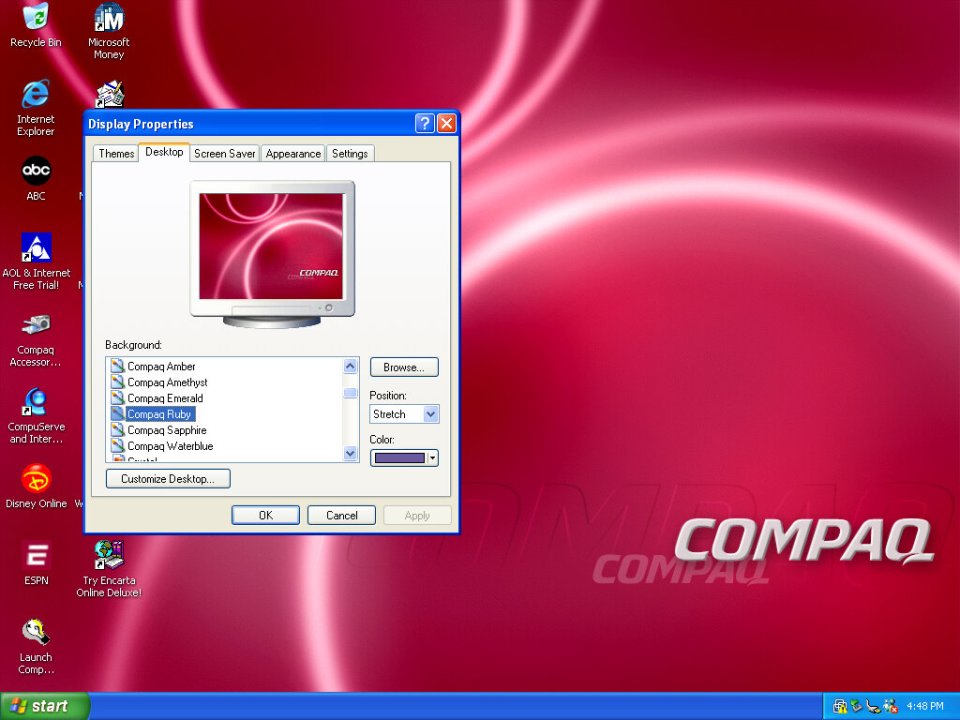Click Cancel in Display Properties
Screen dimensions: 960x720
click(x=341, y=515)
